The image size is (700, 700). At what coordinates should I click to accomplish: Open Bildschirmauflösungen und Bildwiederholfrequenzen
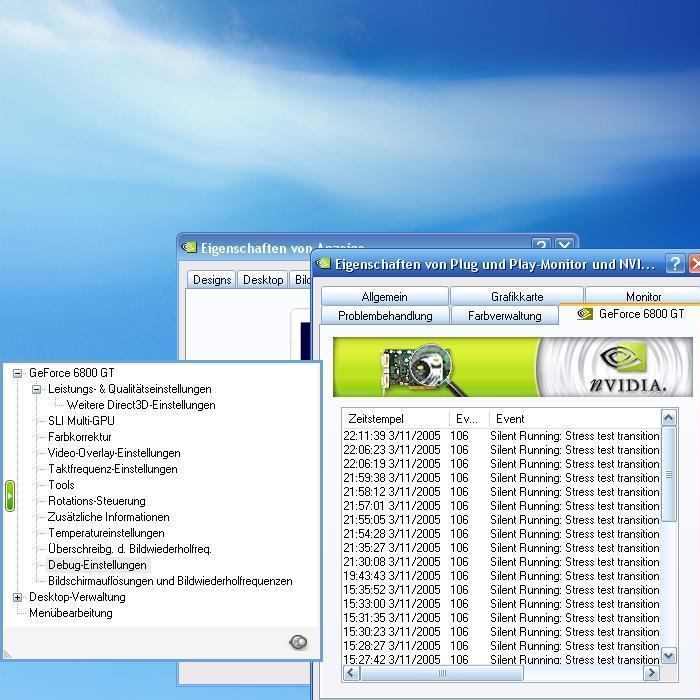click(x=170, y=581)
